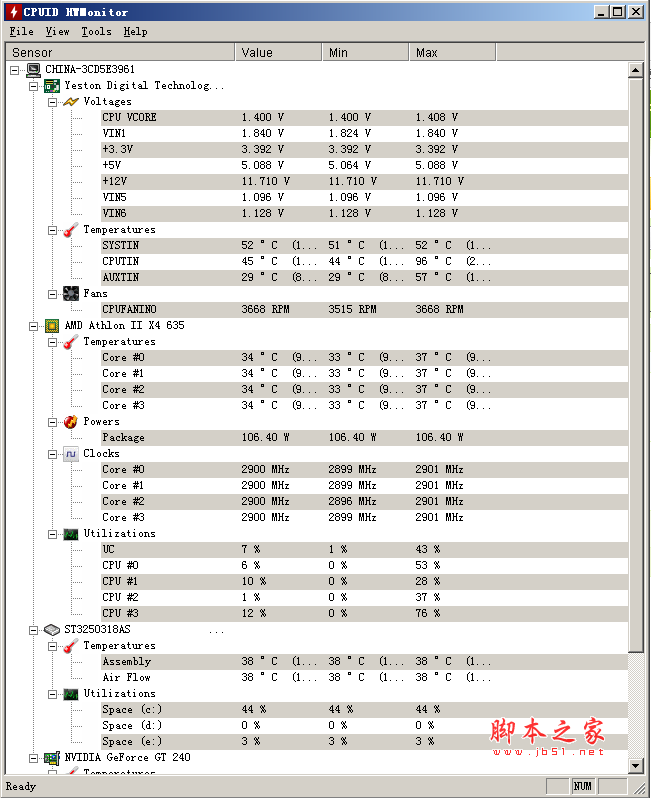The height and width of the screenshot is (798, 651).
Task: Click the Sensor column header
Action: point(120,52)
